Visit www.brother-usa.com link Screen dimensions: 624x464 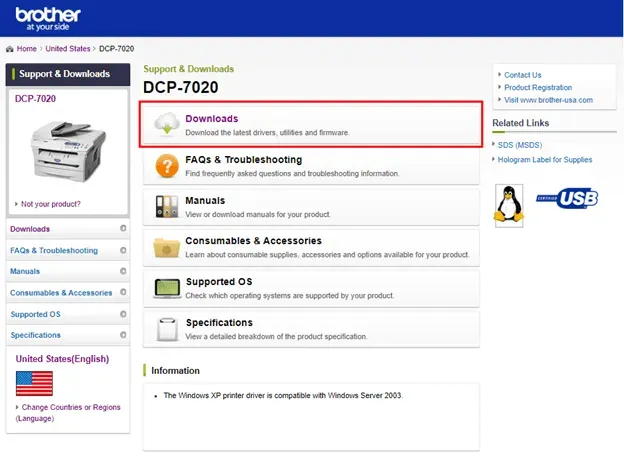(548, 100)
